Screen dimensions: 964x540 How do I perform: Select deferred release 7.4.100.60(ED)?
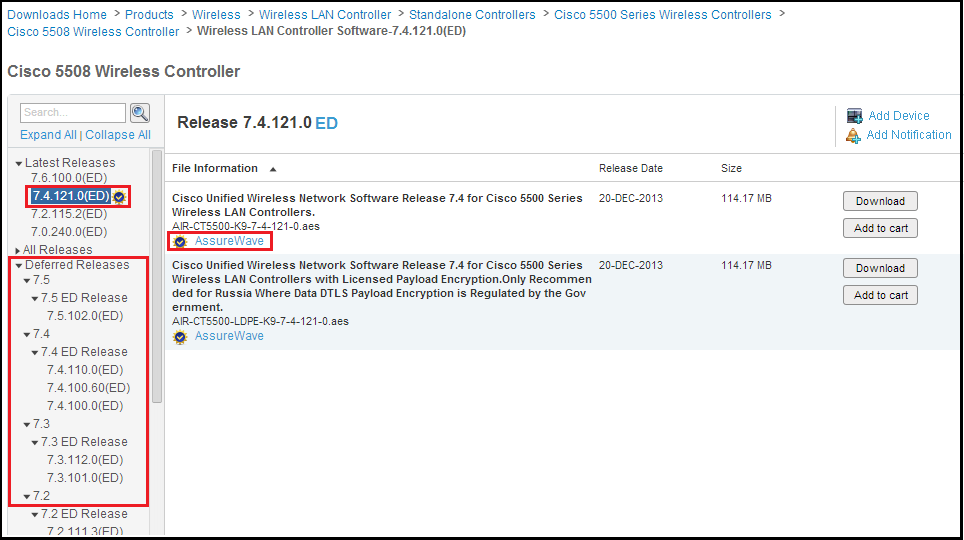[88, 388]
